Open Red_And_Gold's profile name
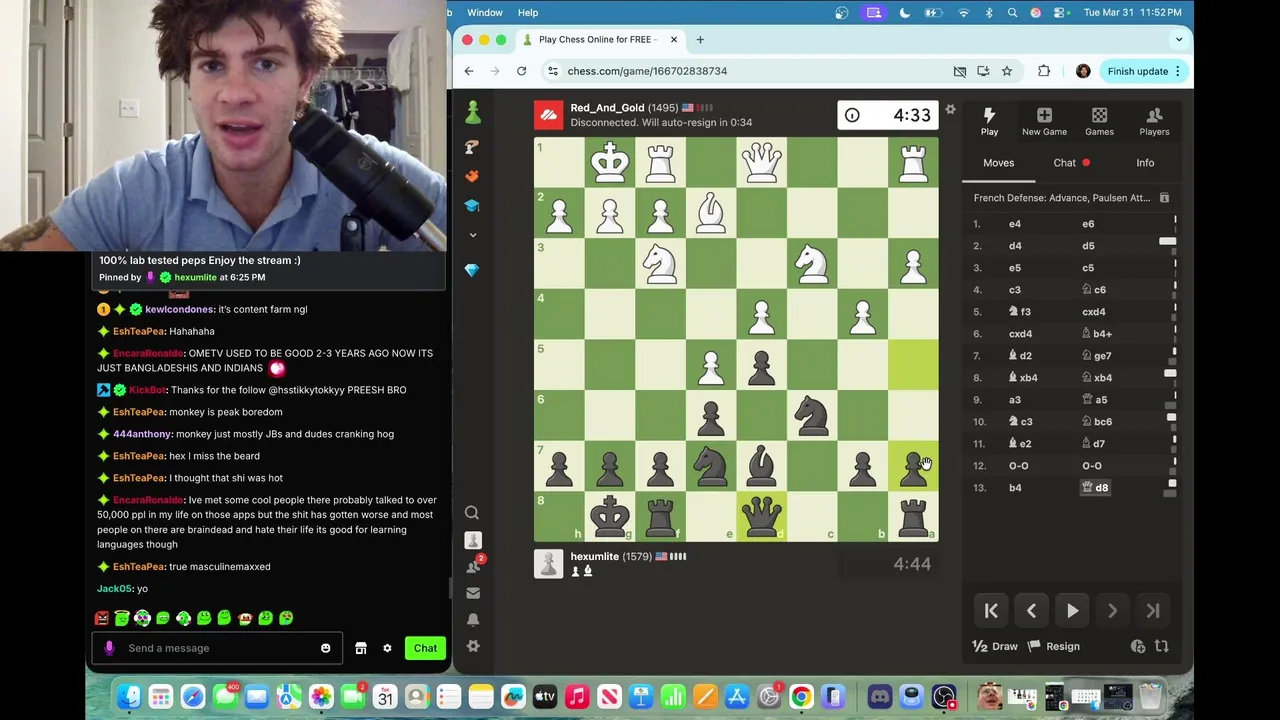Viewport: 1280px width, 720px height. 607,108
